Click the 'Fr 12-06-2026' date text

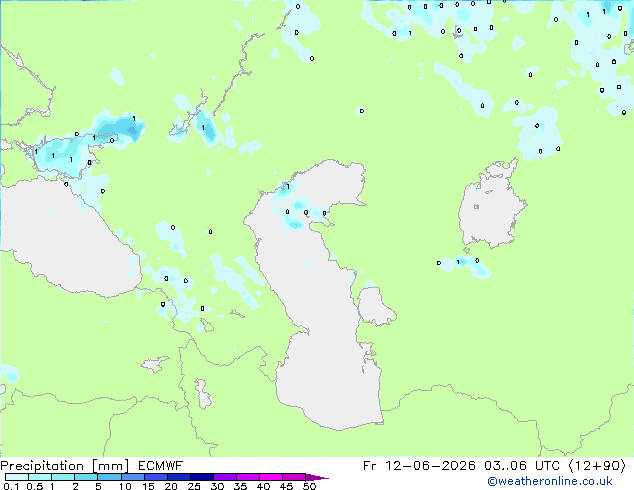point(419,466)
